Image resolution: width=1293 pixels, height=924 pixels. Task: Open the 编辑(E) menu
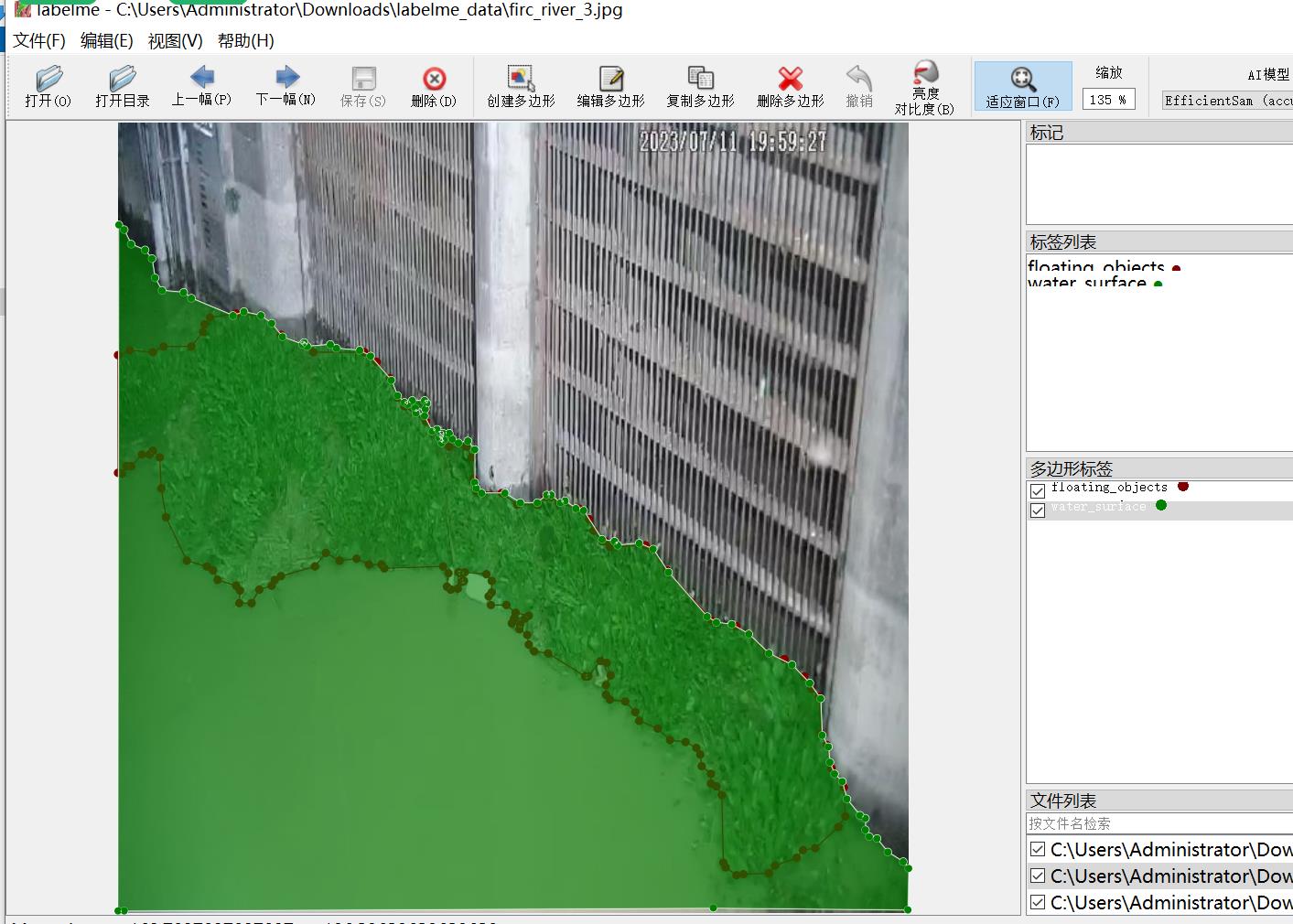(x=106, y=41)
